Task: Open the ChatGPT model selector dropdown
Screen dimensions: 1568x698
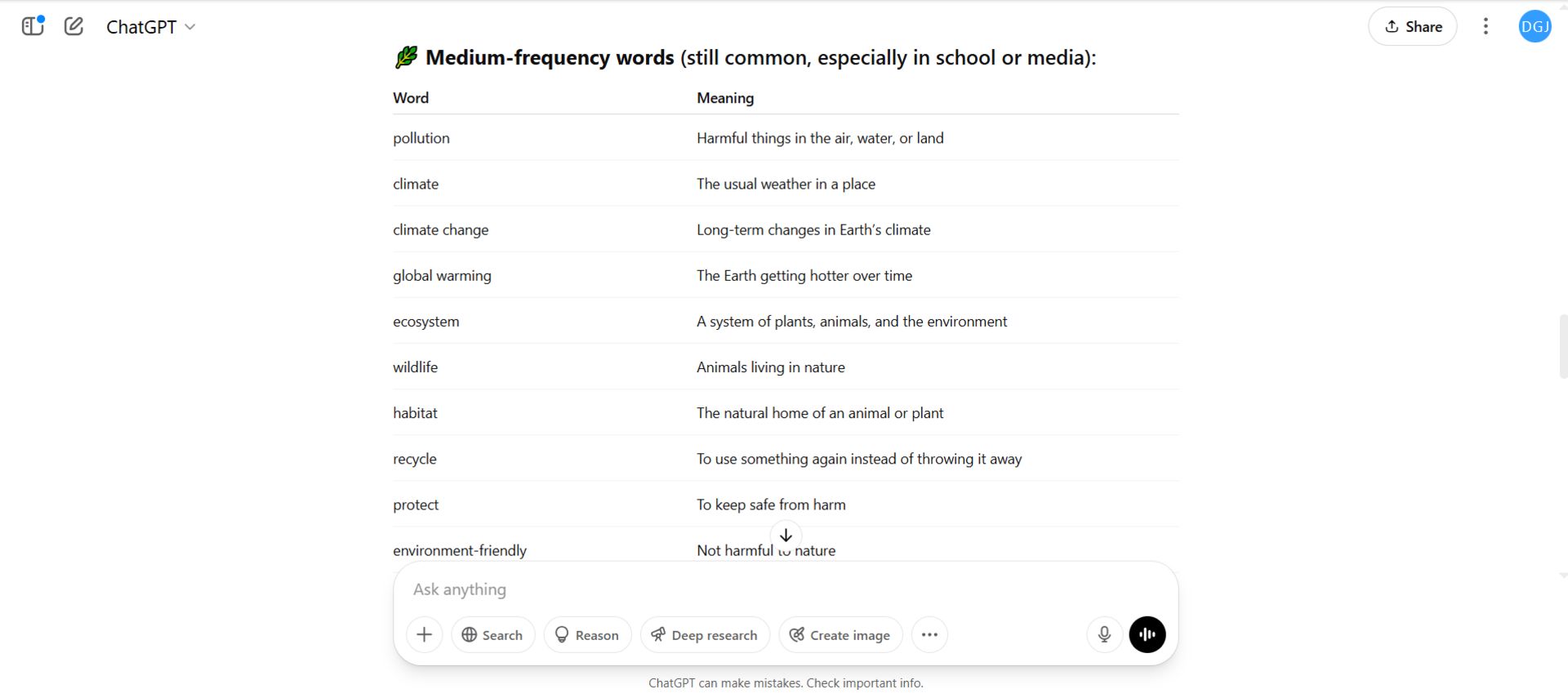Action: [151, 27]
